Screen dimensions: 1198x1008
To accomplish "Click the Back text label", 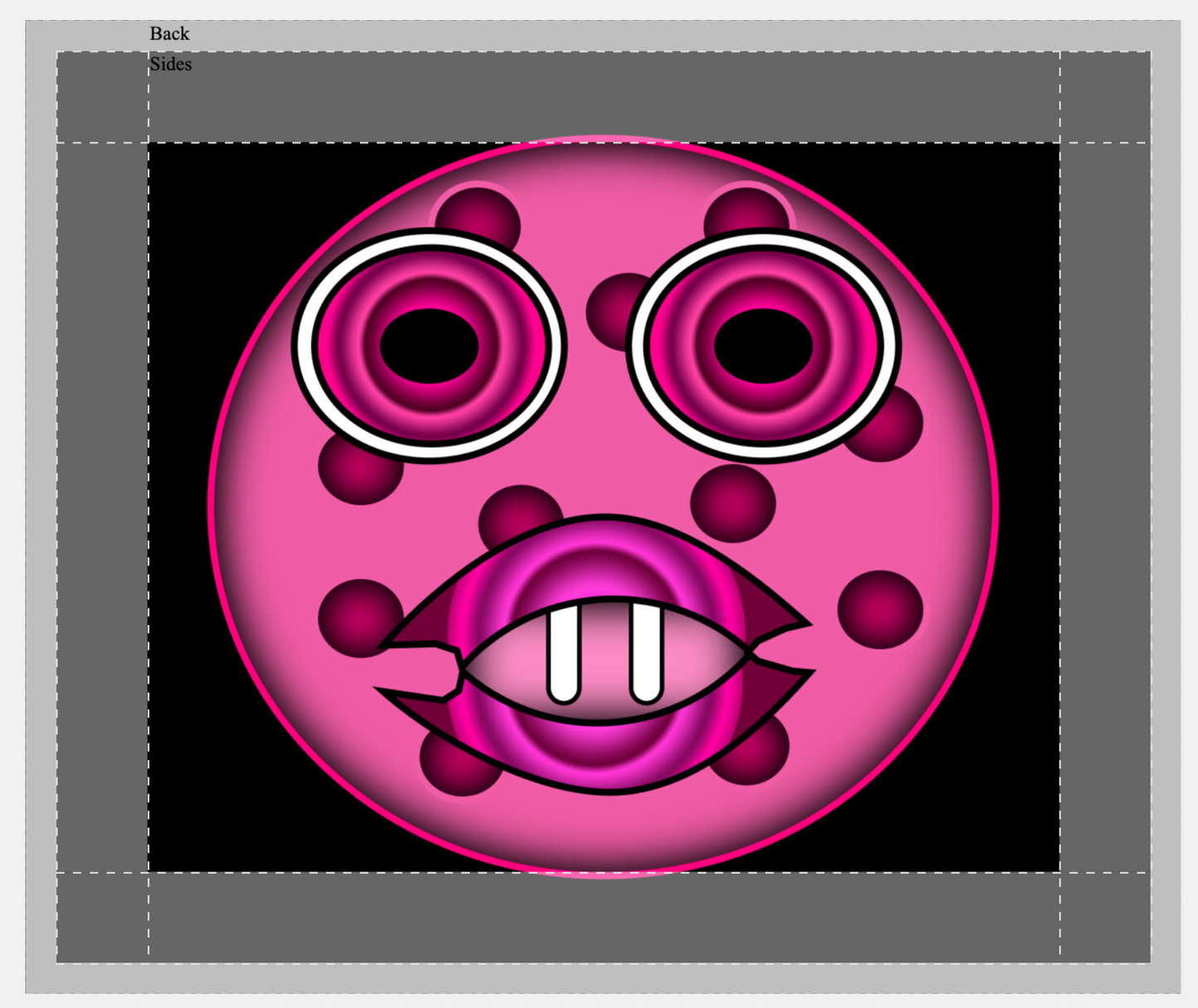I will pyautogui.click(x=169, y=34).
